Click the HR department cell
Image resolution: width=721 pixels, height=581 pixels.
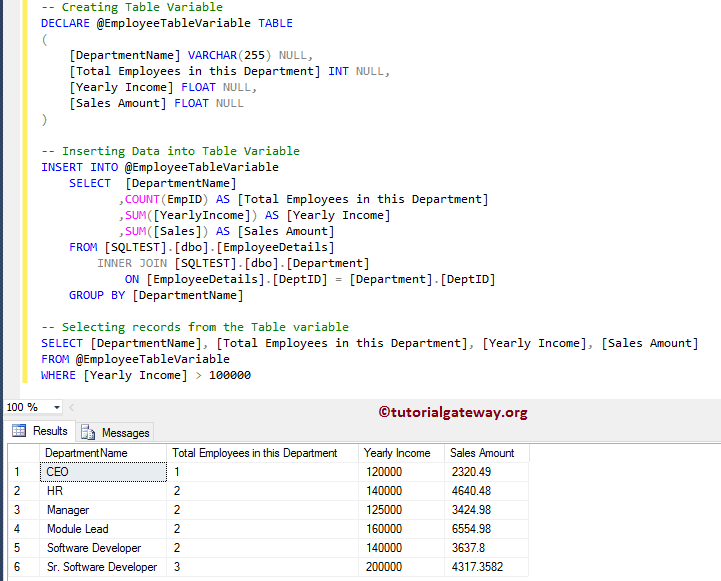(103, 491)
